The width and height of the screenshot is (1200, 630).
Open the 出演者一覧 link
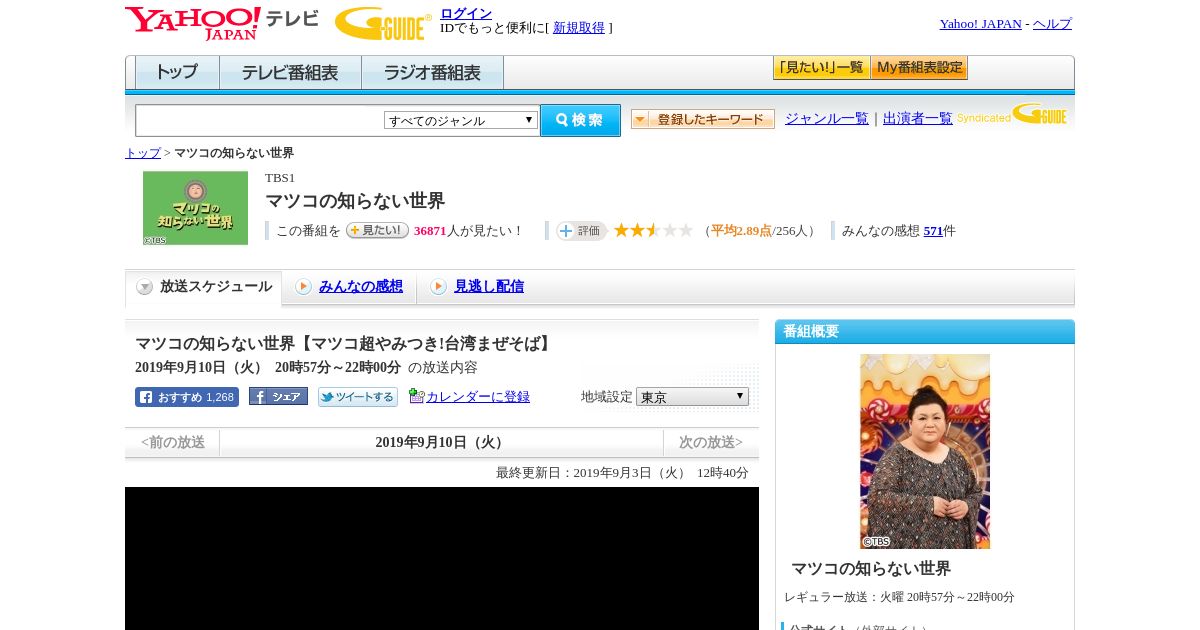click(x=917, y=118)
